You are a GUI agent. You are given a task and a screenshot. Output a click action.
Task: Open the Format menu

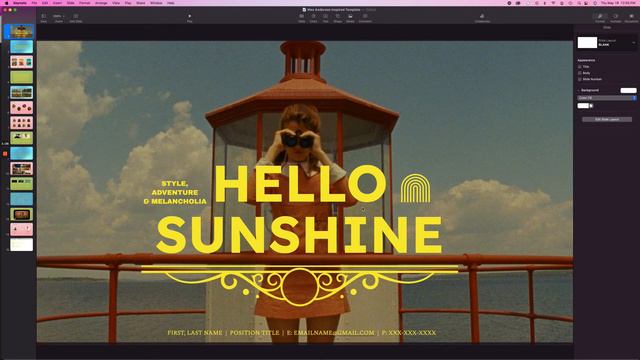pos(84,3)
